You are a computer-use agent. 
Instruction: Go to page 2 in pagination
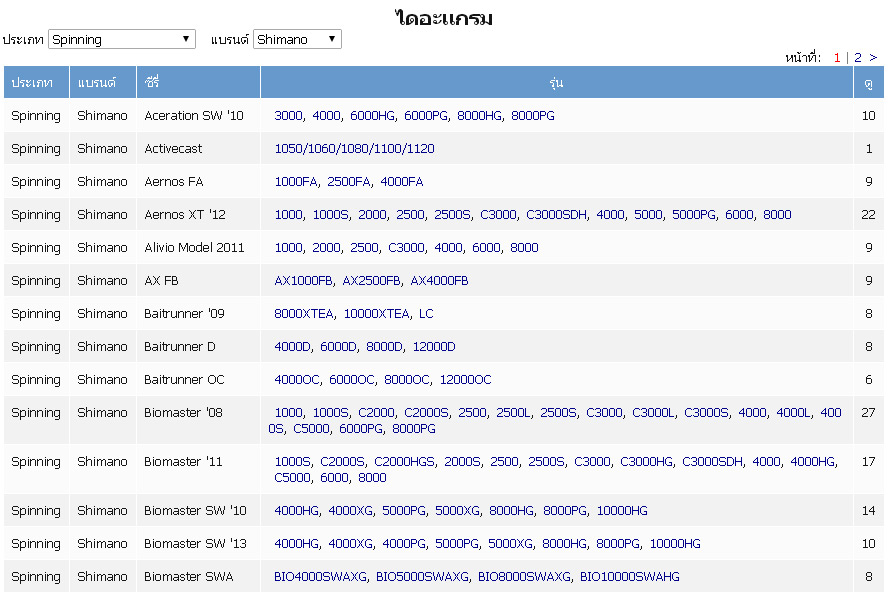point(857,58)
